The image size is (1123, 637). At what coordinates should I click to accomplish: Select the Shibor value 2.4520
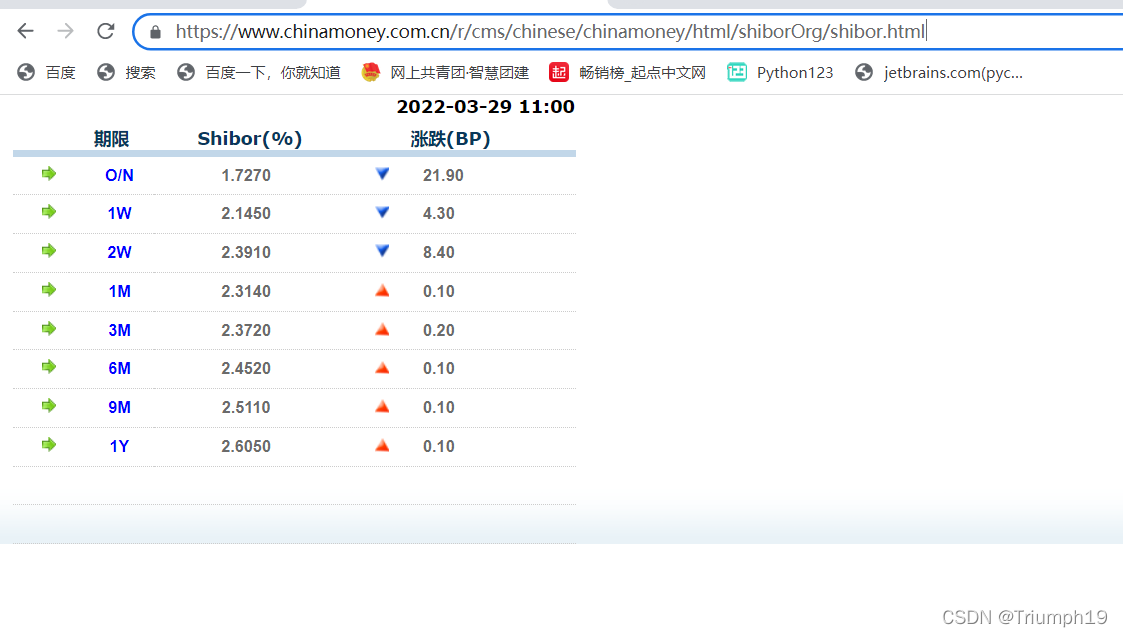pyautogui.click(x=246, y=368)
